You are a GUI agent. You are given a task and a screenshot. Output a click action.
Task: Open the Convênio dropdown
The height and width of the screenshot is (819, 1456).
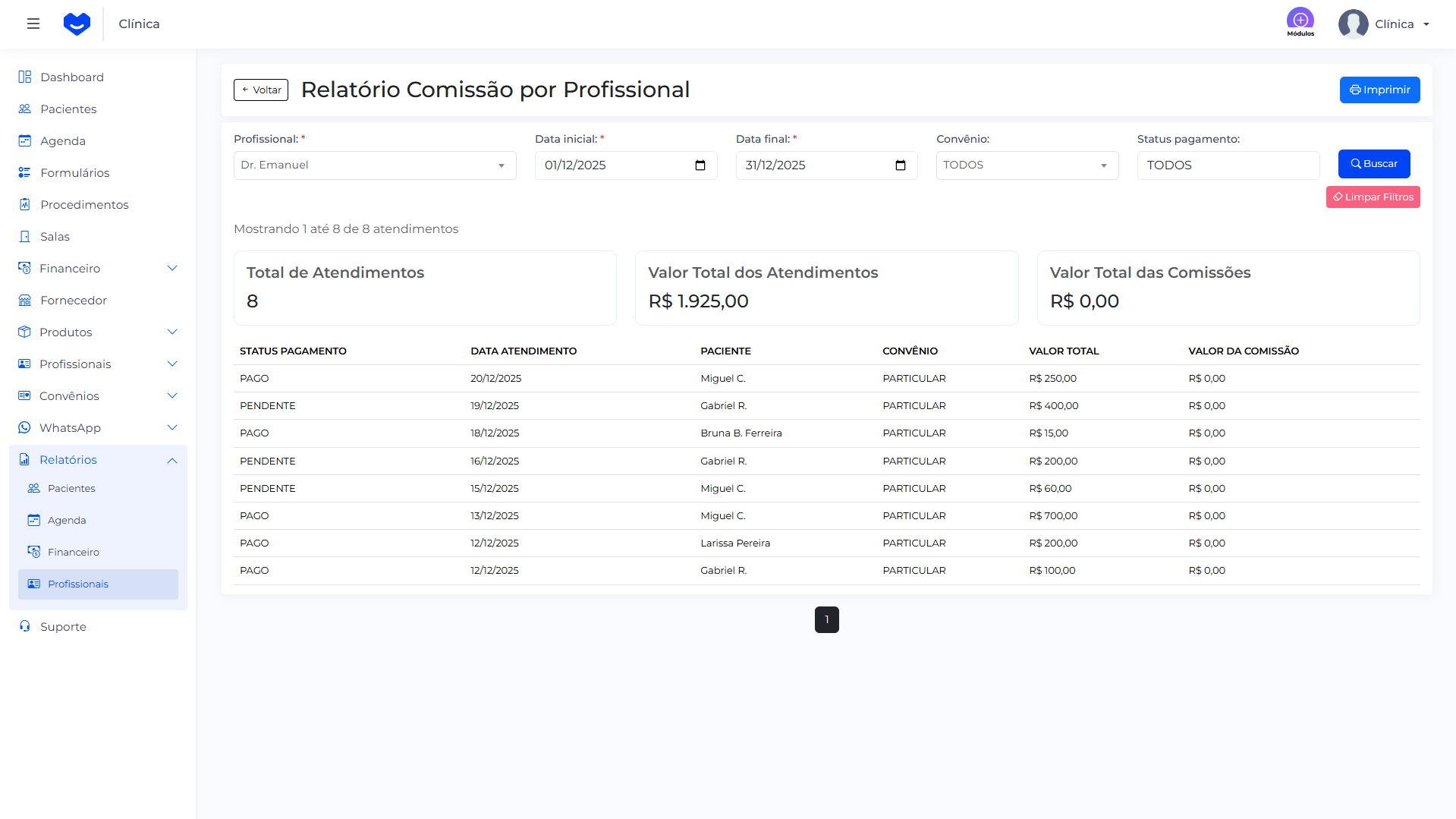(x=1027, y=165)
